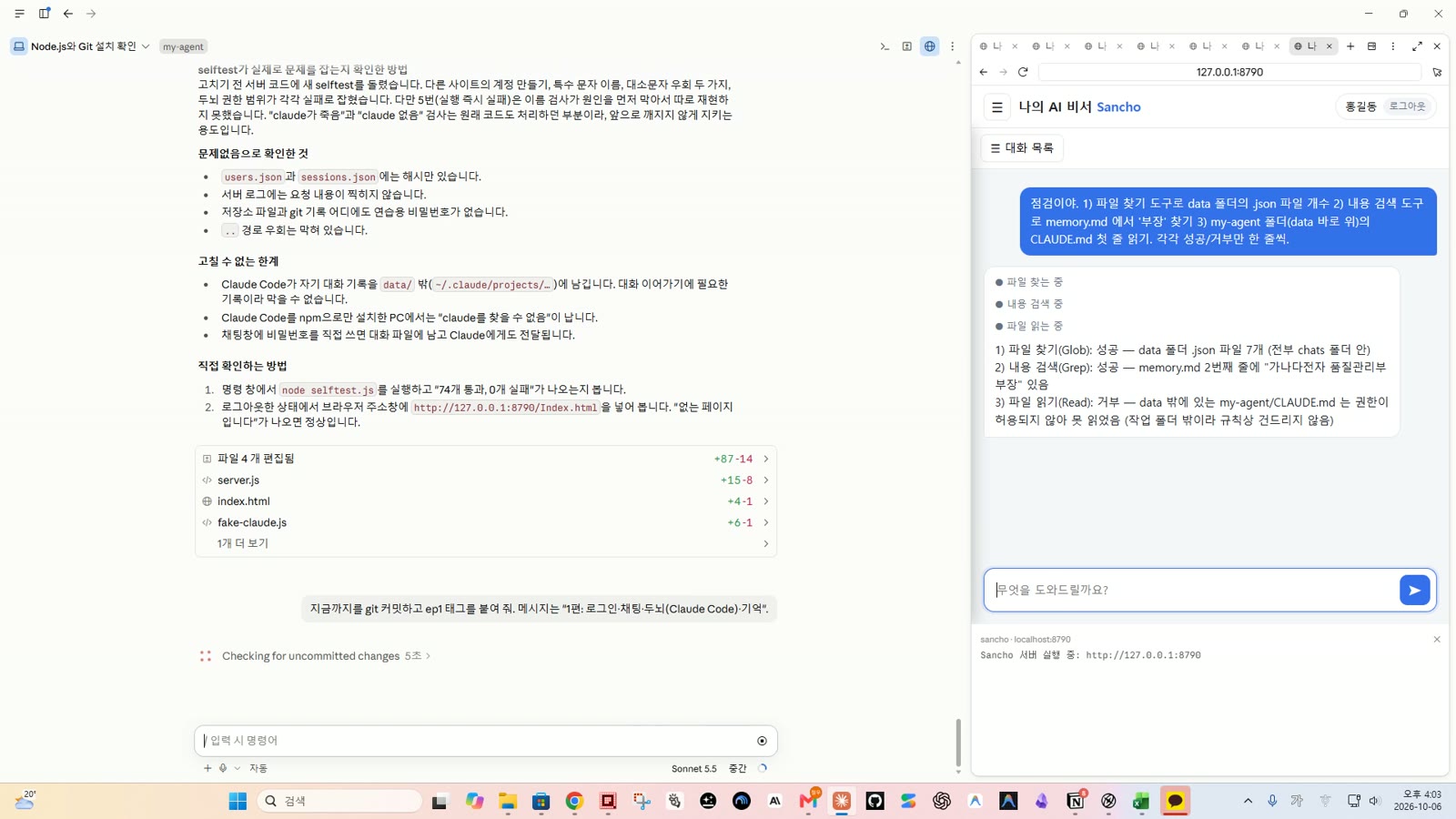Expand the index.html diff row

[x=486, y=501]
